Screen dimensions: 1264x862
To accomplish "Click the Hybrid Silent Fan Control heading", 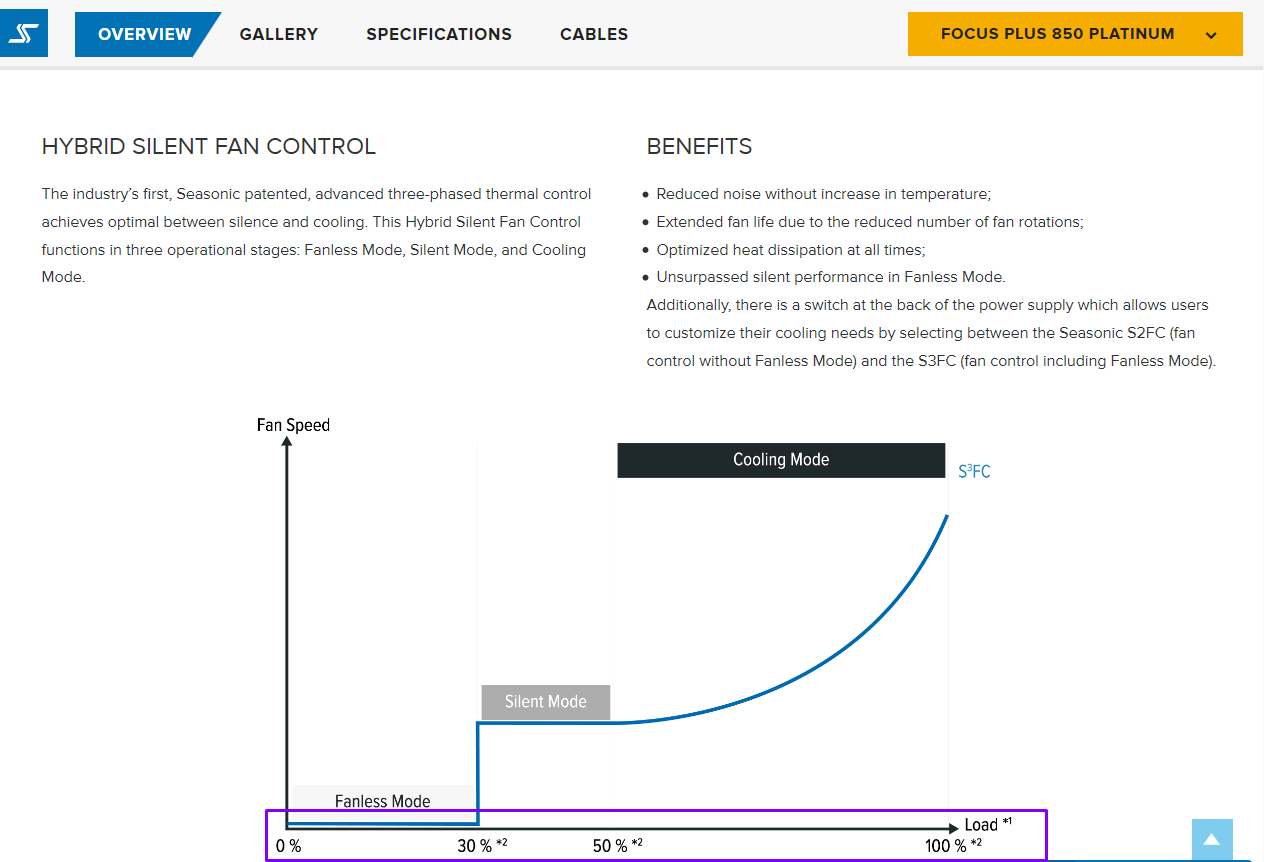I will tap(209, 147).
